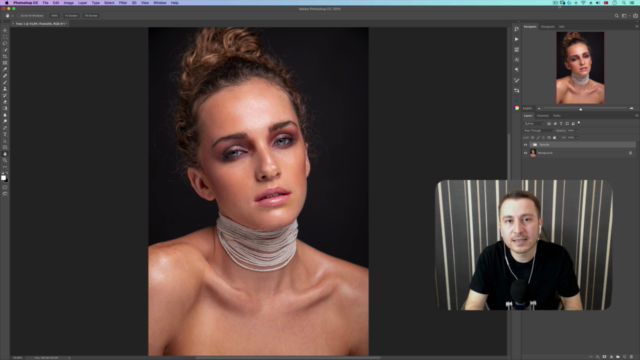
Task: Open the Layers panel flyout menu
Action: pyautogui.click(x=637, y=116)
